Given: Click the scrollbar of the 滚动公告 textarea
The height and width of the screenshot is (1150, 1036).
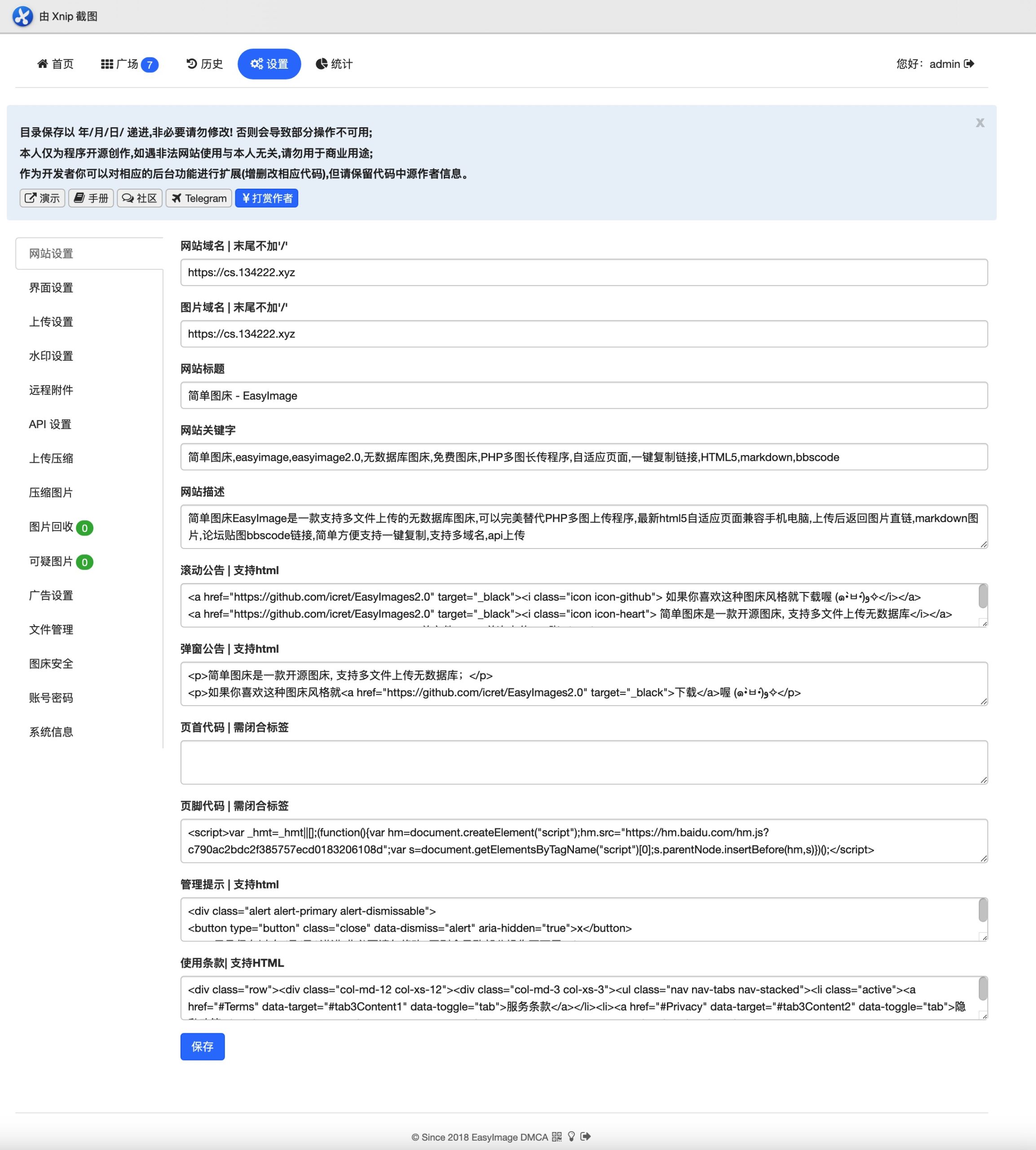Looking at the screenshot, I should pyautogui.click(x=983, y=596).
